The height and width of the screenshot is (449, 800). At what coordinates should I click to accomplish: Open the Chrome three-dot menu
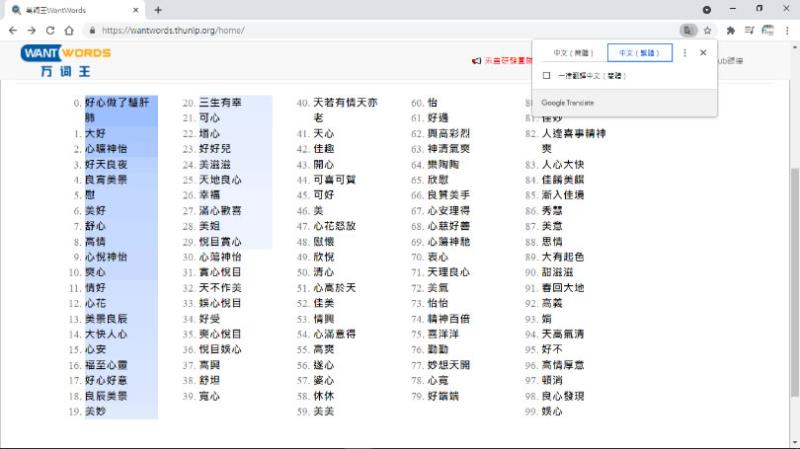point(787,31)
